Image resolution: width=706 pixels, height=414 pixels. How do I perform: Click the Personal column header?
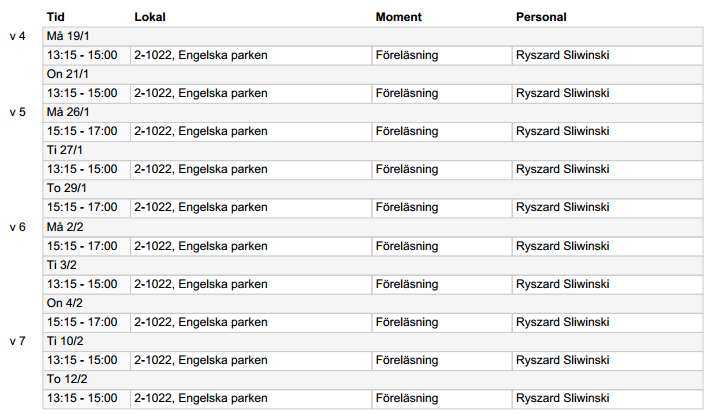click(541, 17)
